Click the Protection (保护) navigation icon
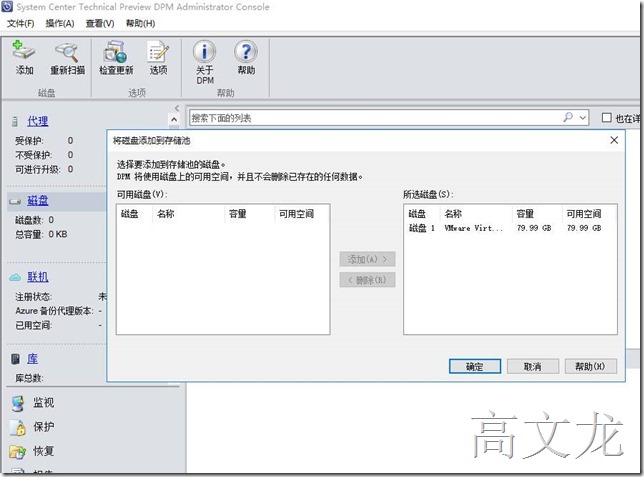Screen dimensions: 644x477 pos(18,427)
